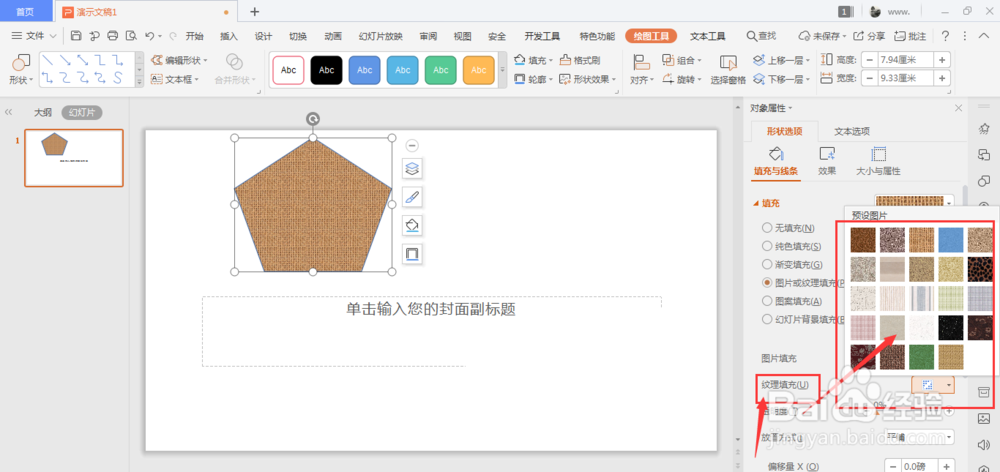Click the 高度 height value field
The height and width of the screenshot is (472, 1000).
905,60
